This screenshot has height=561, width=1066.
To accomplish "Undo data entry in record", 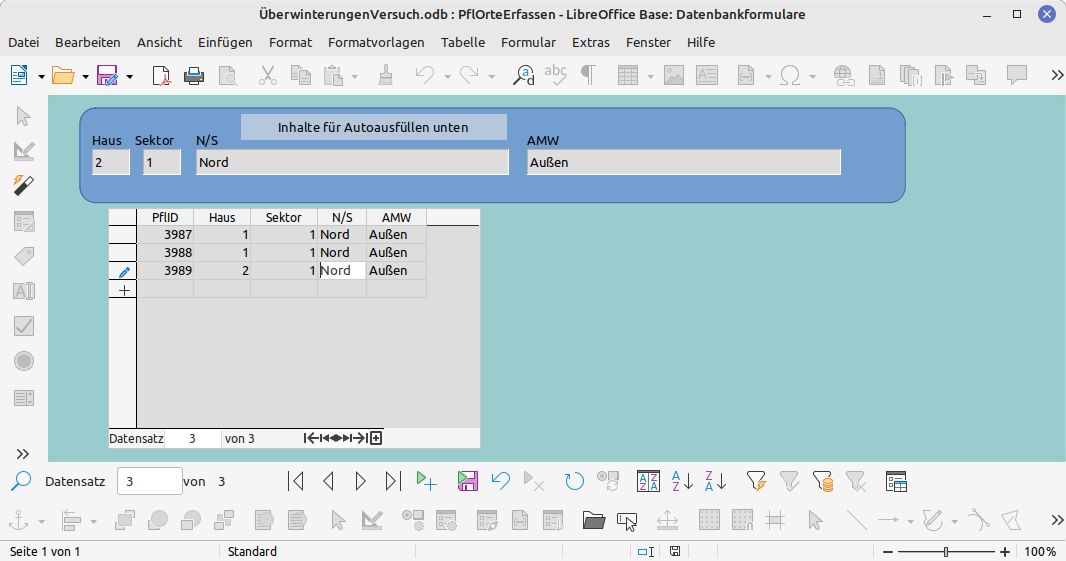I will (x=500, y=481).
